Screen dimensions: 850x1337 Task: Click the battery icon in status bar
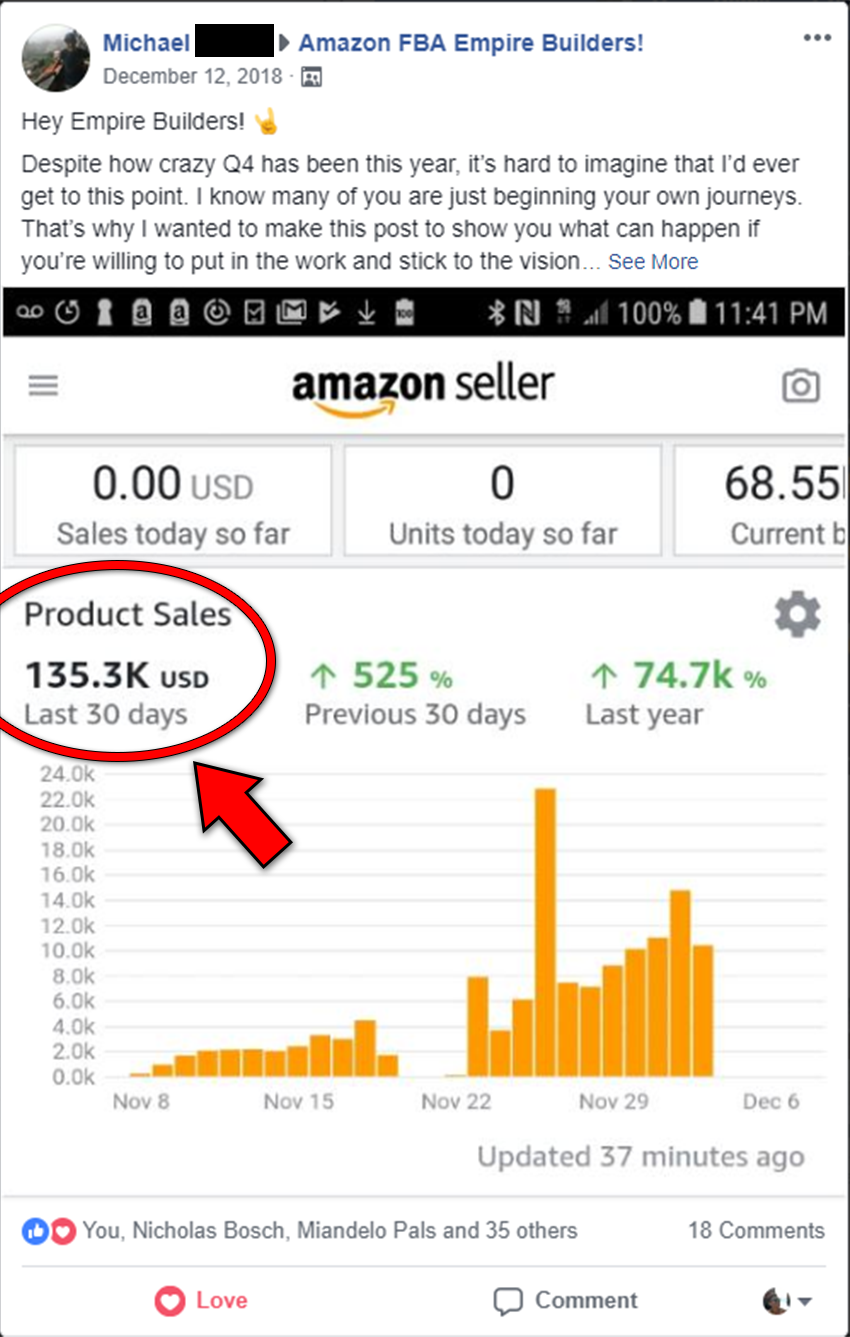click(x=699, y=314)
